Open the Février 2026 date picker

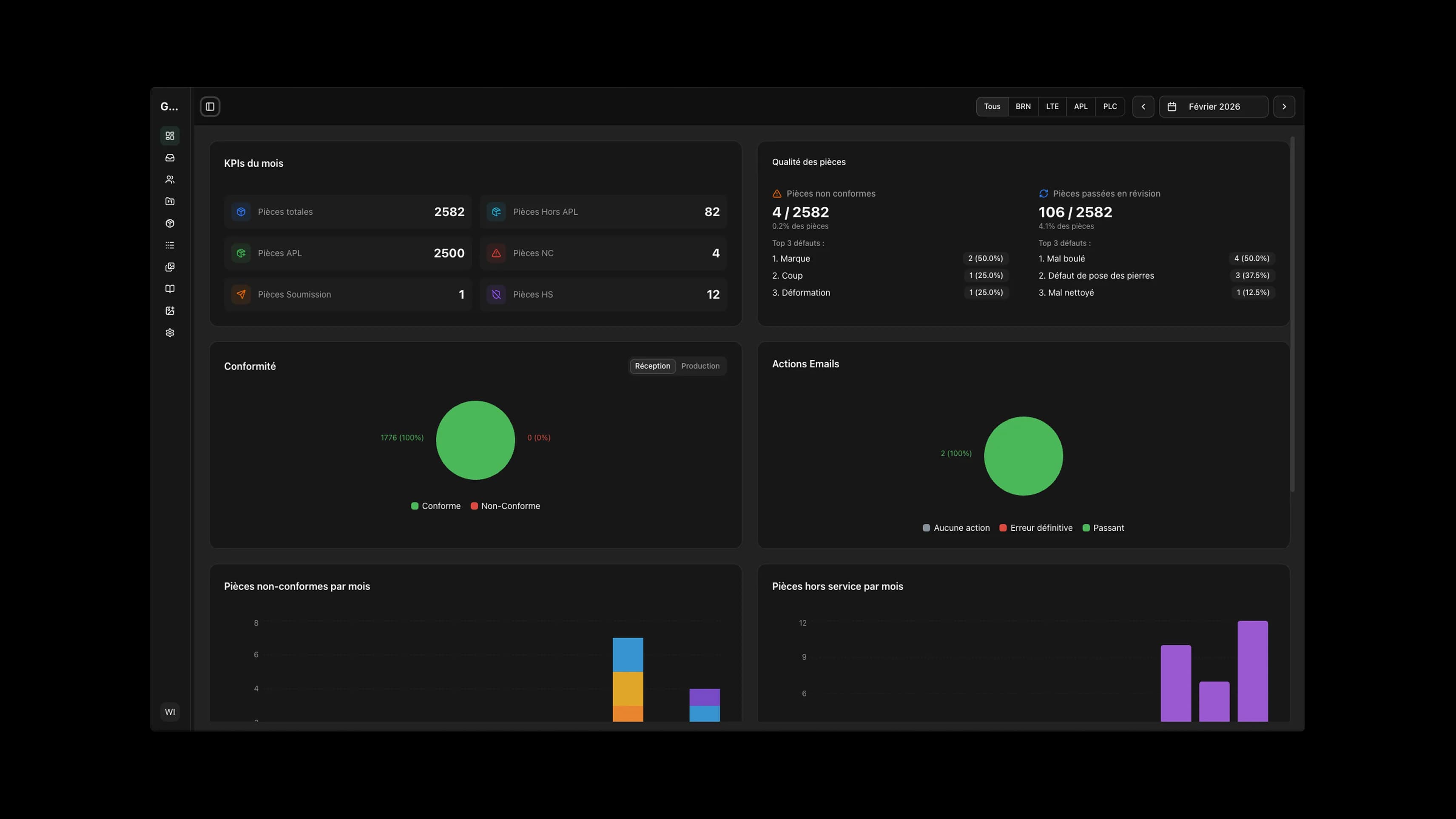tap(1213, 107)
